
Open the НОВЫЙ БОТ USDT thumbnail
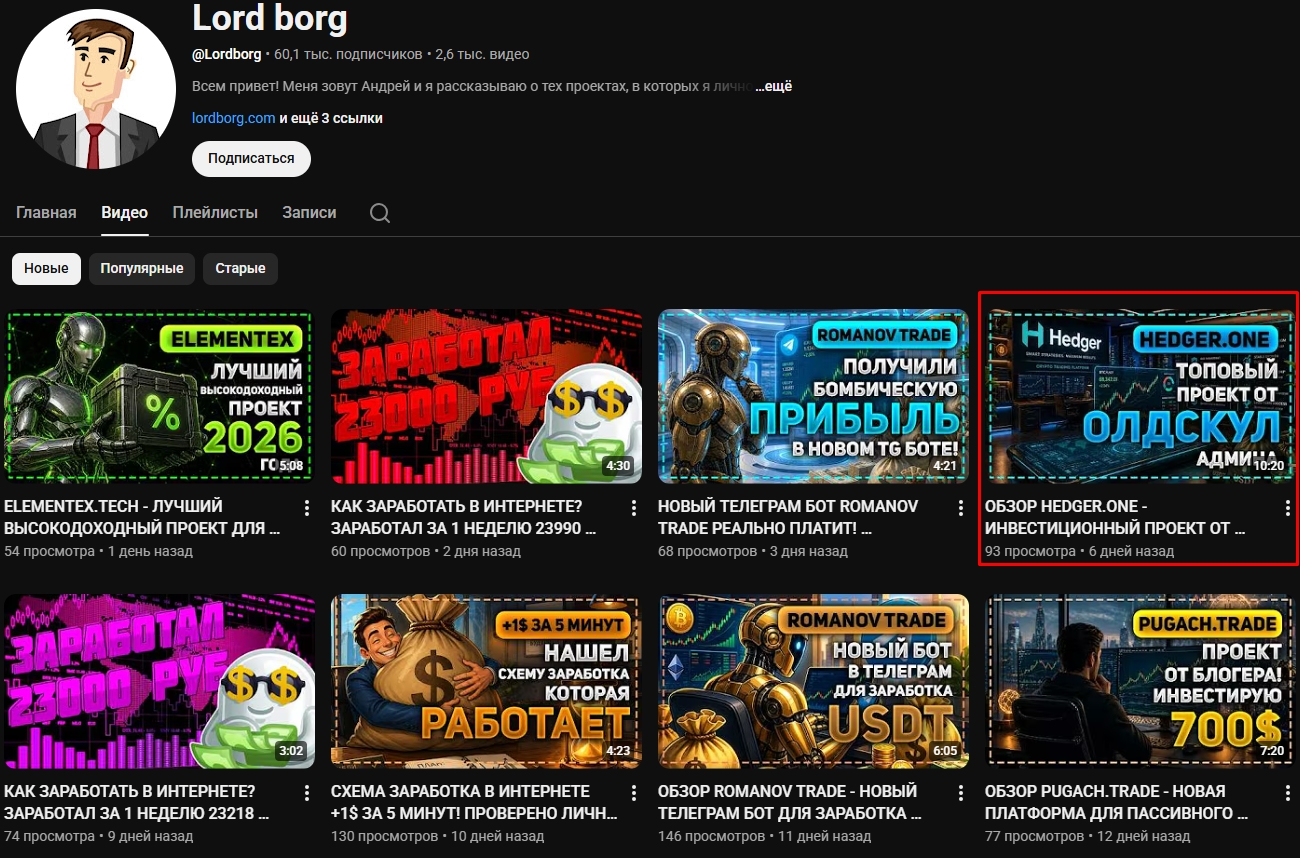[x=813, y=681]
